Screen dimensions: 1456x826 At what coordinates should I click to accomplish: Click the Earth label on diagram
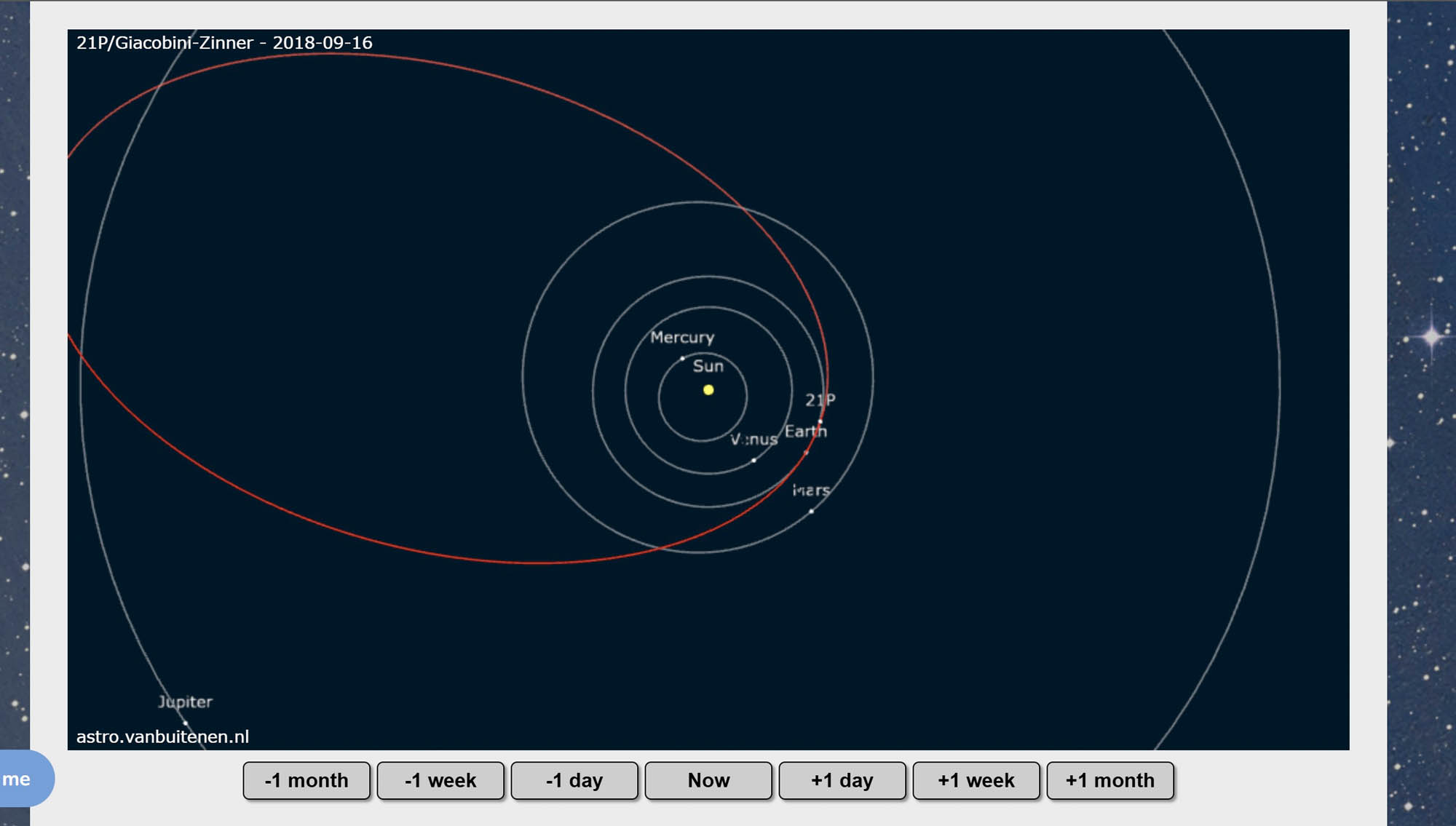point(805,431)
